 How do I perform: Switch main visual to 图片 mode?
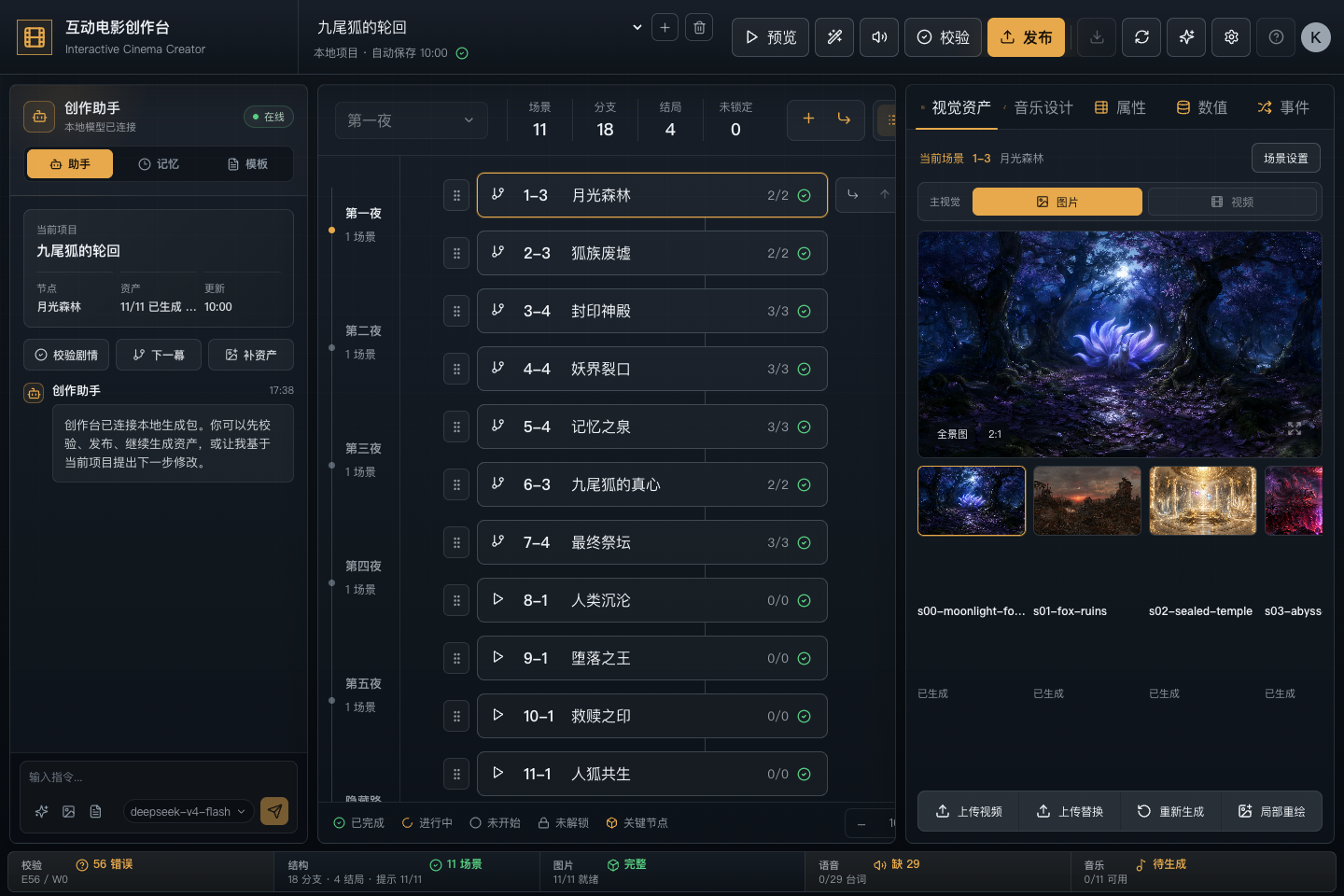coord(1057,202)
